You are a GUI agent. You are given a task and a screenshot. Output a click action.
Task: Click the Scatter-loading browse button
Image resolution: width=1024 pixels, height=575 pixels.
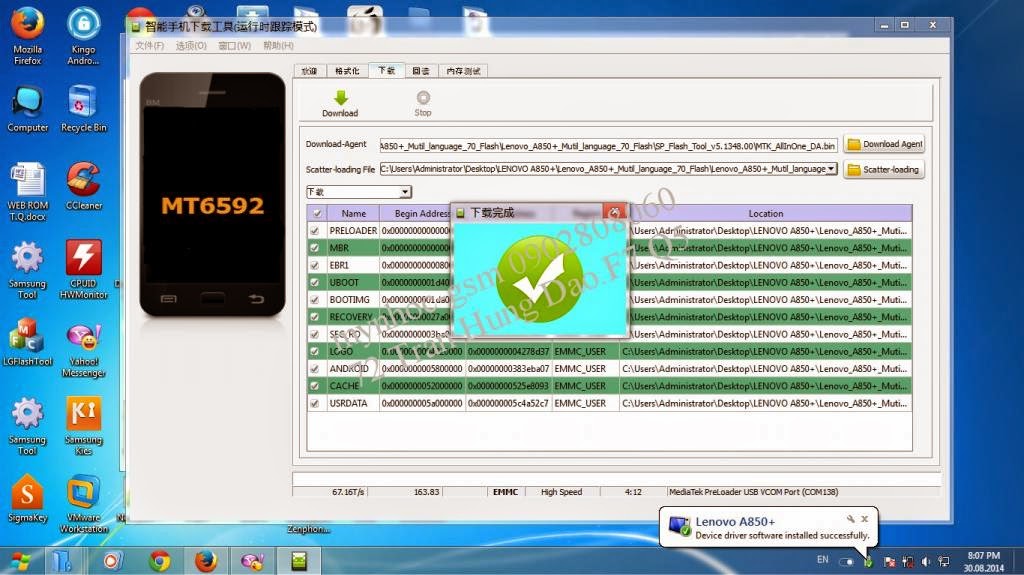pyautogui.click(x=884, y=169)
